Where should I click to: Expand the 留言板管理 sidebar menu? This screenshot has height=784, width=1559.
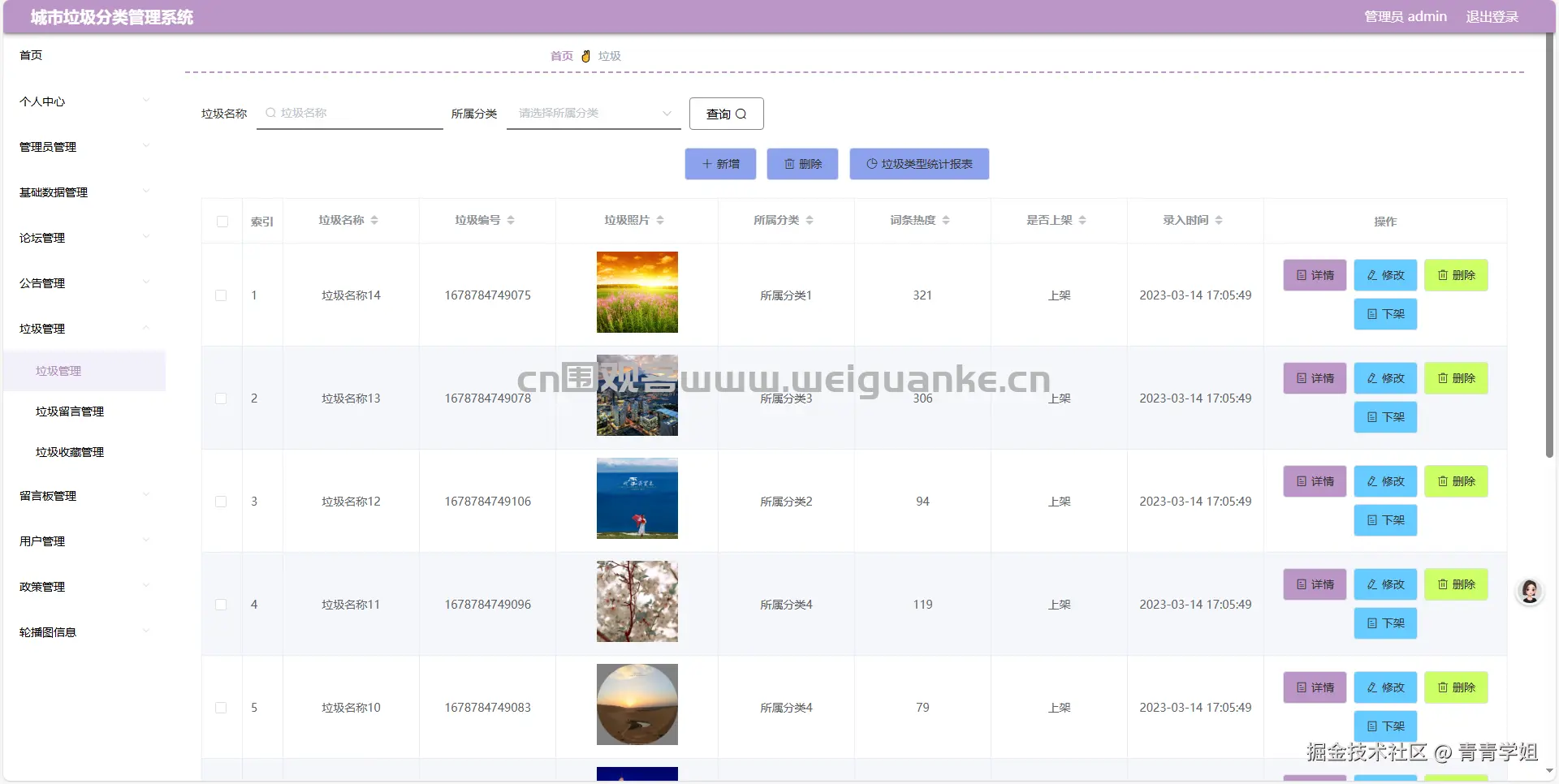[84, 496]
